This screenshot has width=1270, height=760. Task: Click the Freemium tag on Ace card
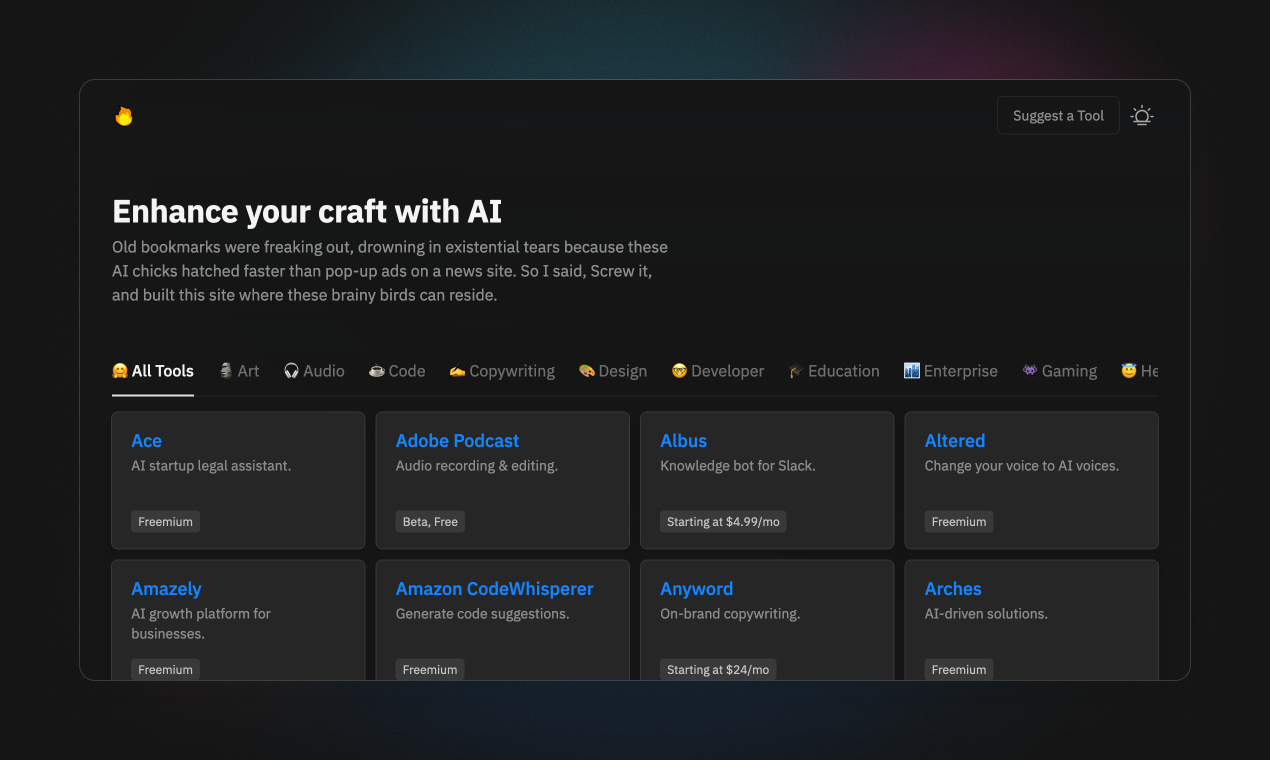165,522
